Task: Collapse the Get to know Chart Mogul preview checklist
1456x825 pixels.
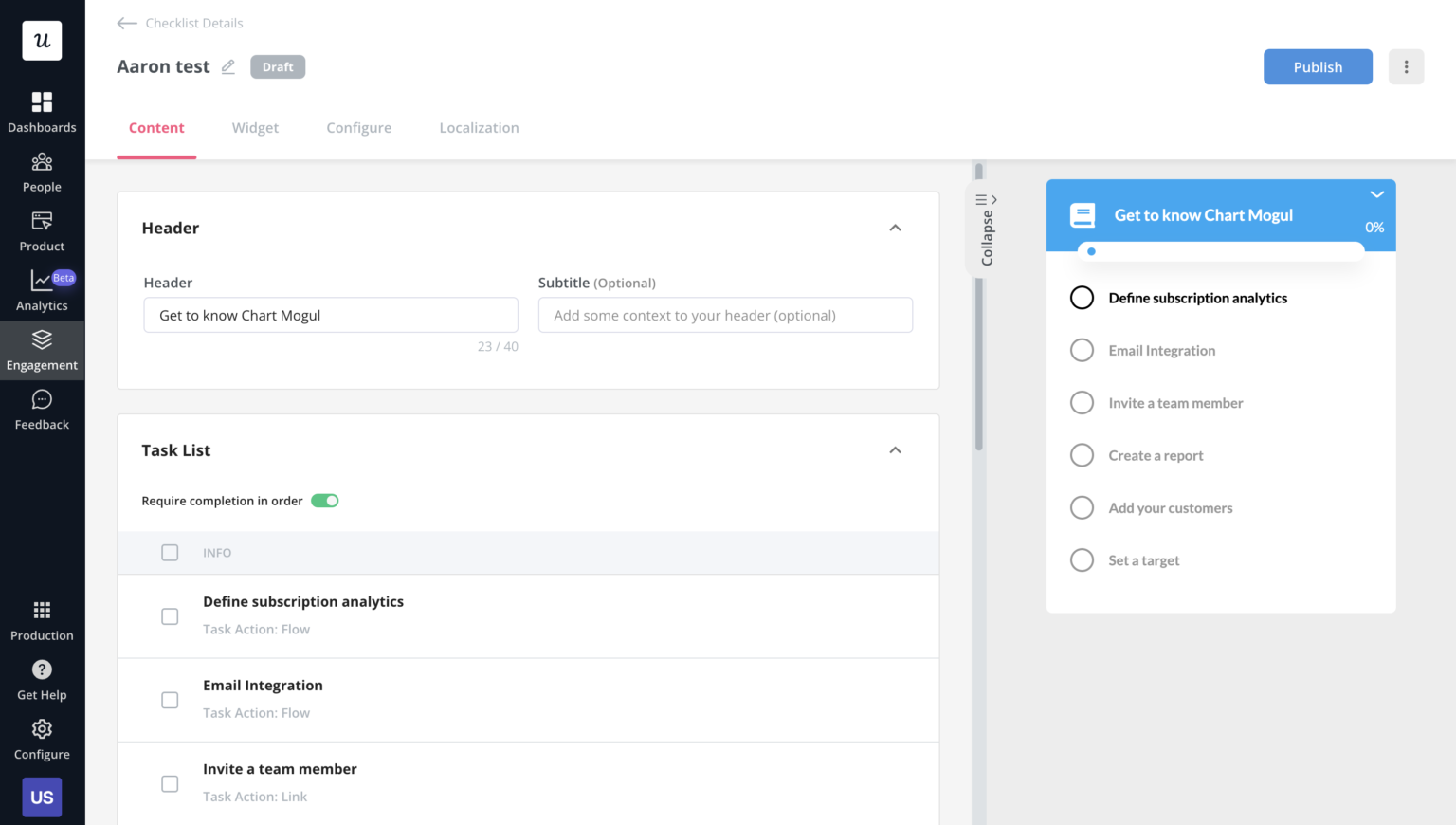Action: coord(1376,194)
